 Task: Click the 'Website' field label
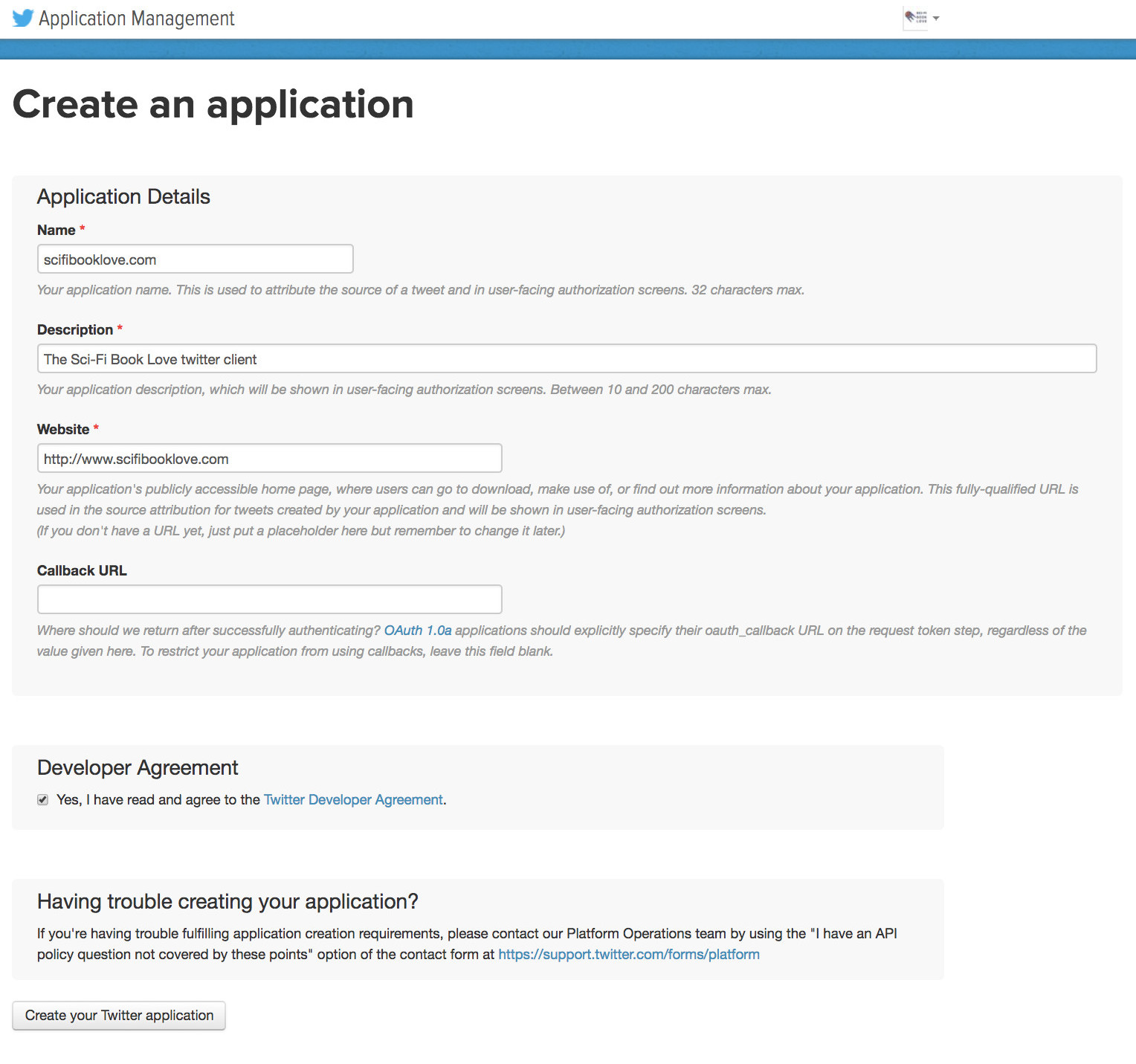click(x=63, y=430)
